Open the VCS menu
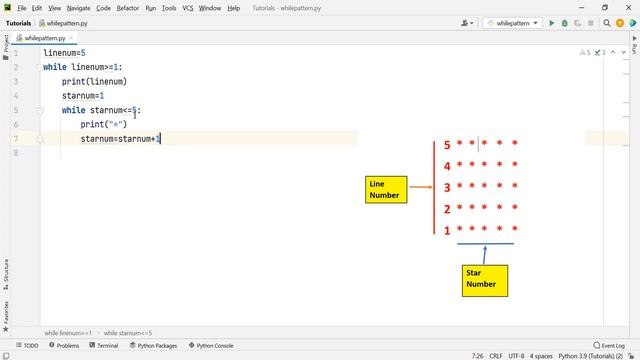 click(188, 8)
